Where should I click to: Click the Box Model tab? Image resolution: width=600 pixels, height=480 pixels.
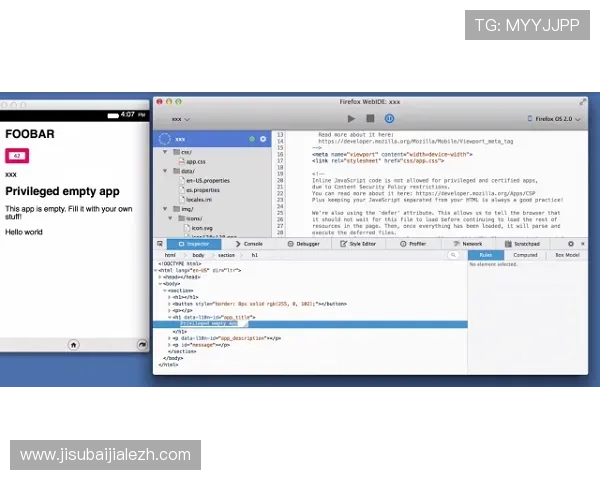point(567,255)
